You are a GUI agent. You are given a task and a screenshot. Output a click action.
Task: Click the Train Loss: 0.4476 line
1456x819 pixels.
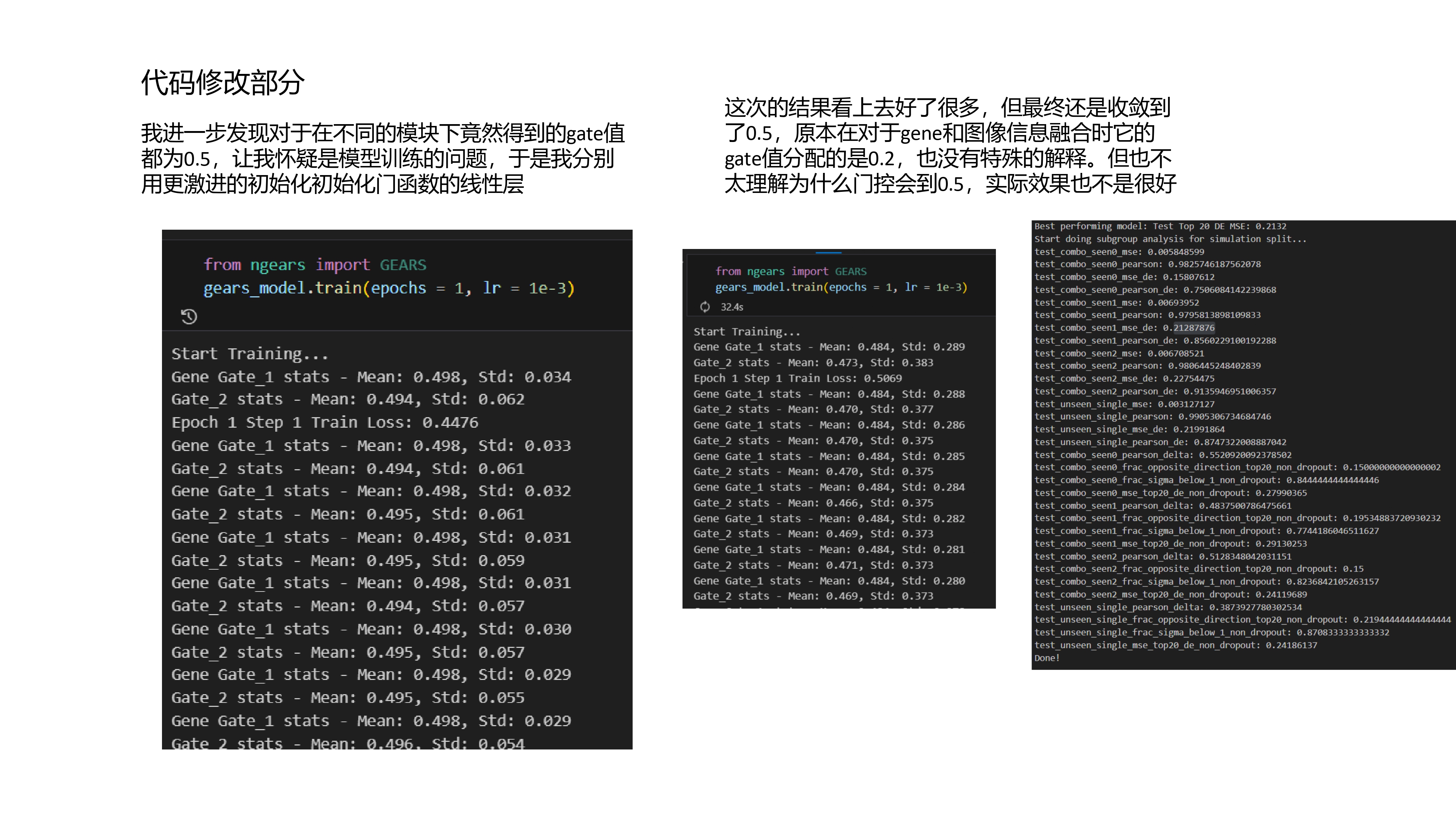324,422
